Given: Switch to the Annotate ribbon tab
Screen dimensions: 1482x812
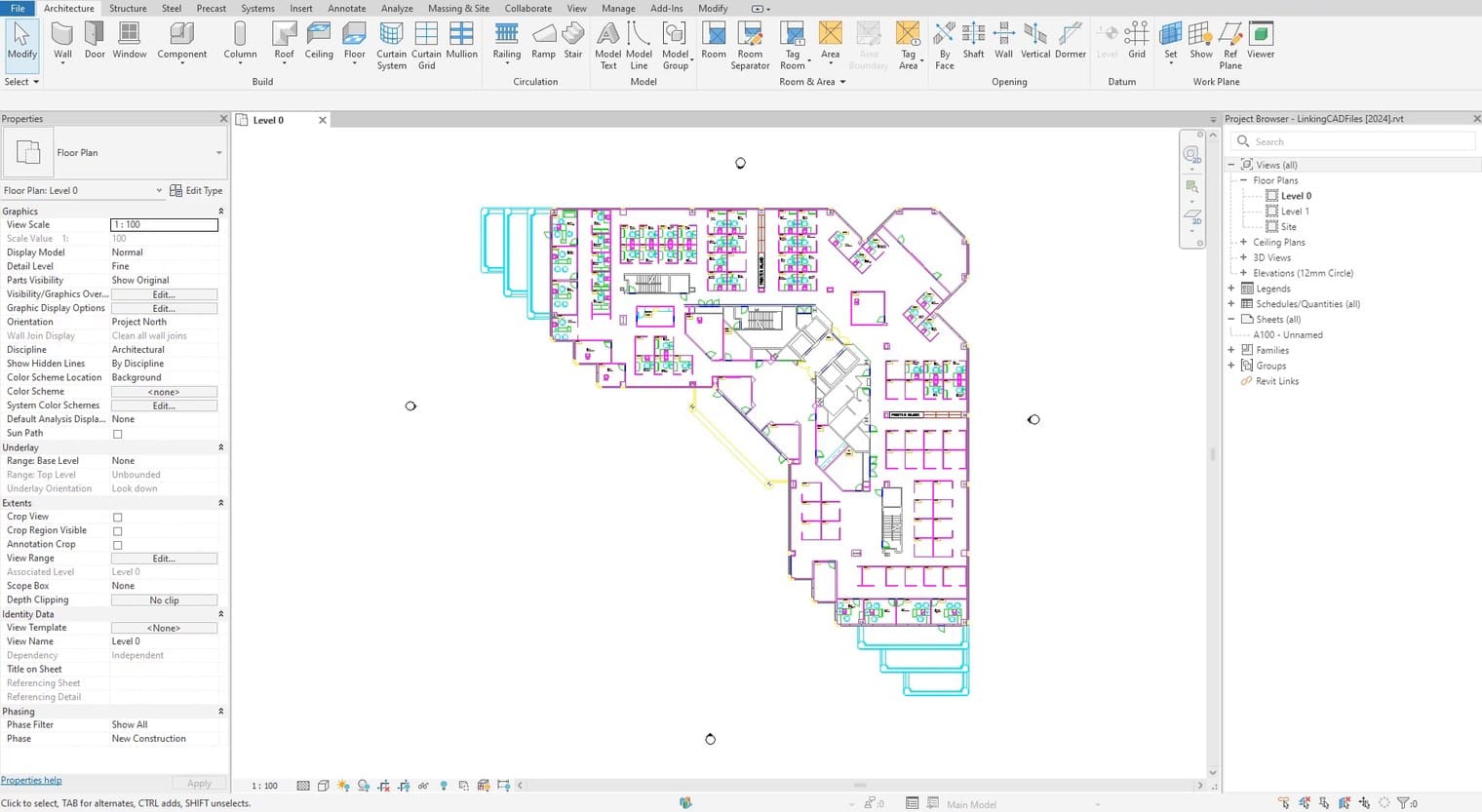Looking at the screenshot, I should click(346, 8).
